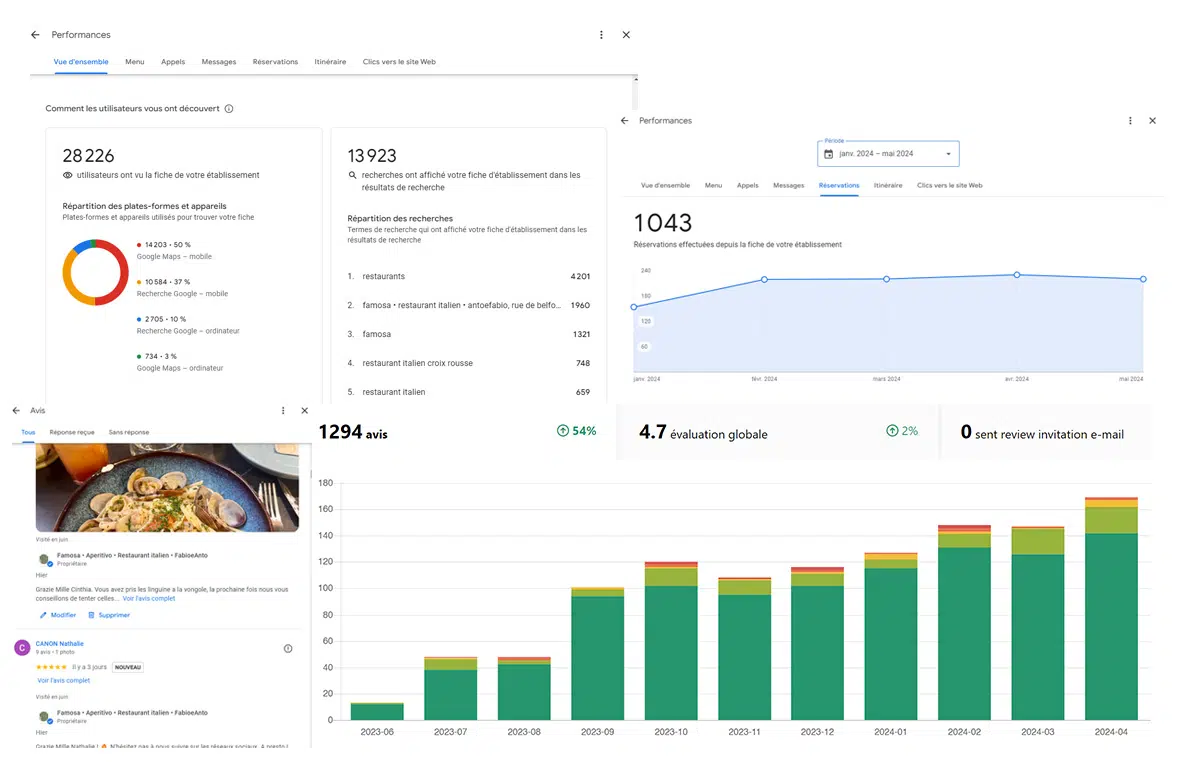This screenshot has width=1177, height=762.
Task: Click the calendar icon in the Période field
Action: [828, 154]
